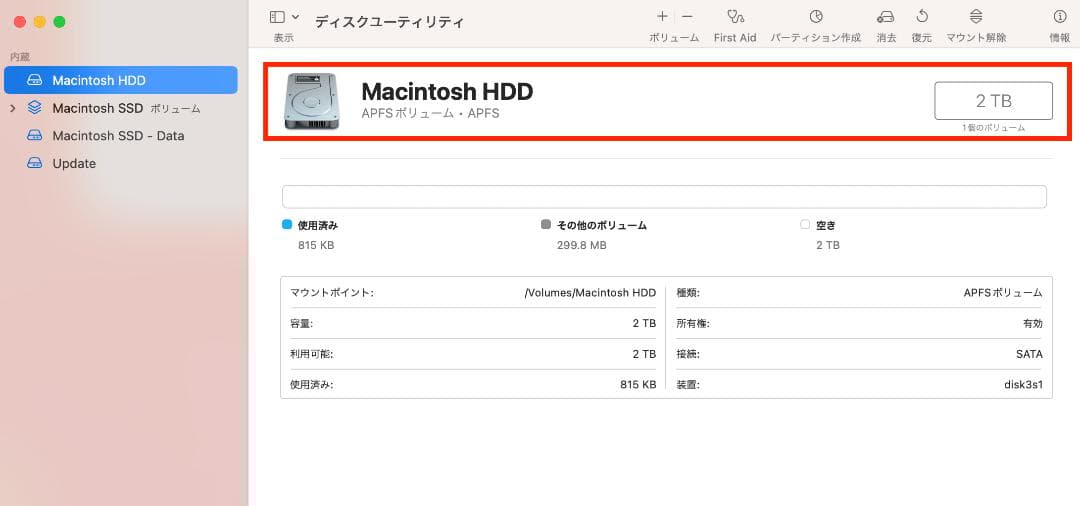Click the blue 使用済み legend swatch

[287, 224]
